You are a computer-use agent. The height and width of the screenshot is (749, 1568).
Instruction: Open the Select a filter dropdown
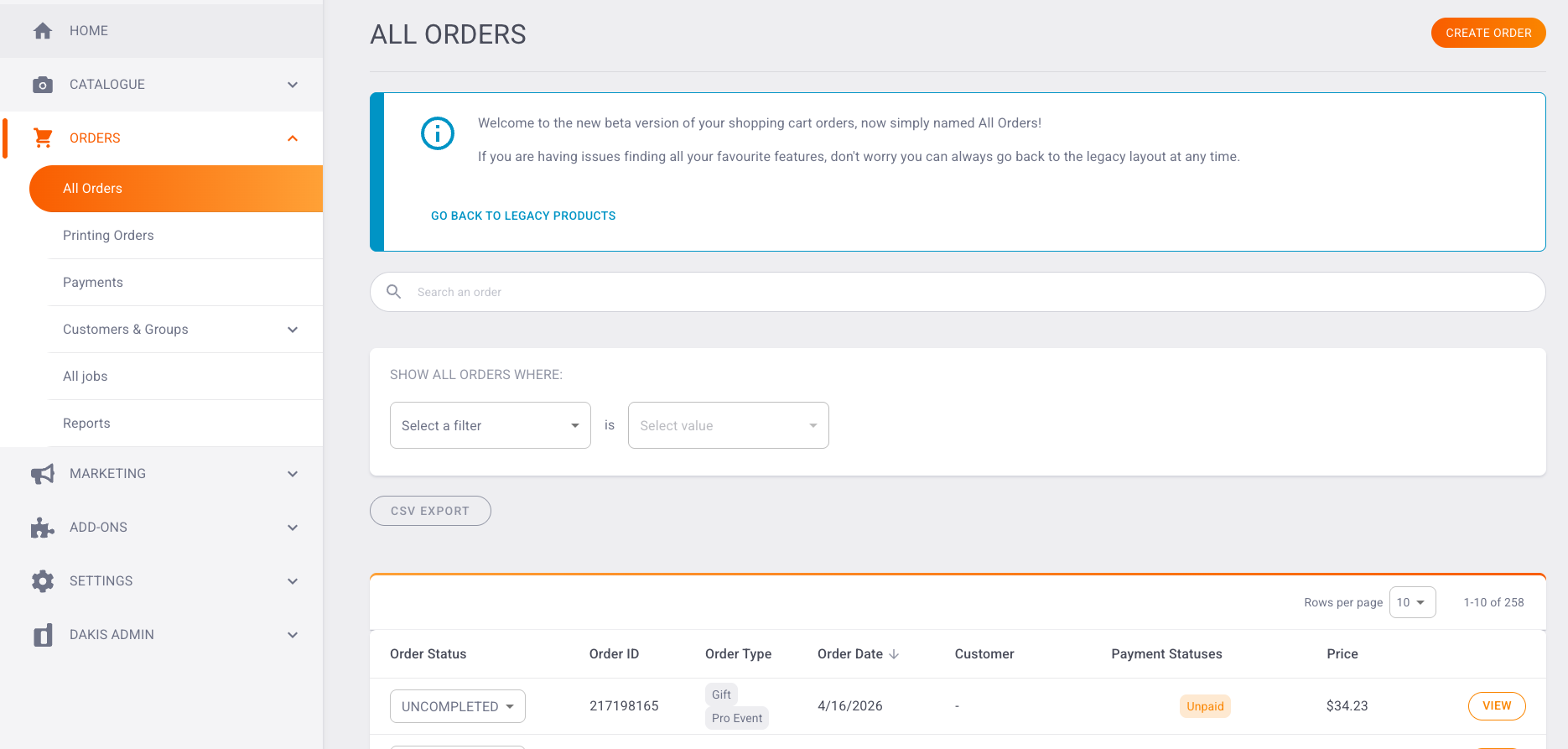(x=491, y=425)
